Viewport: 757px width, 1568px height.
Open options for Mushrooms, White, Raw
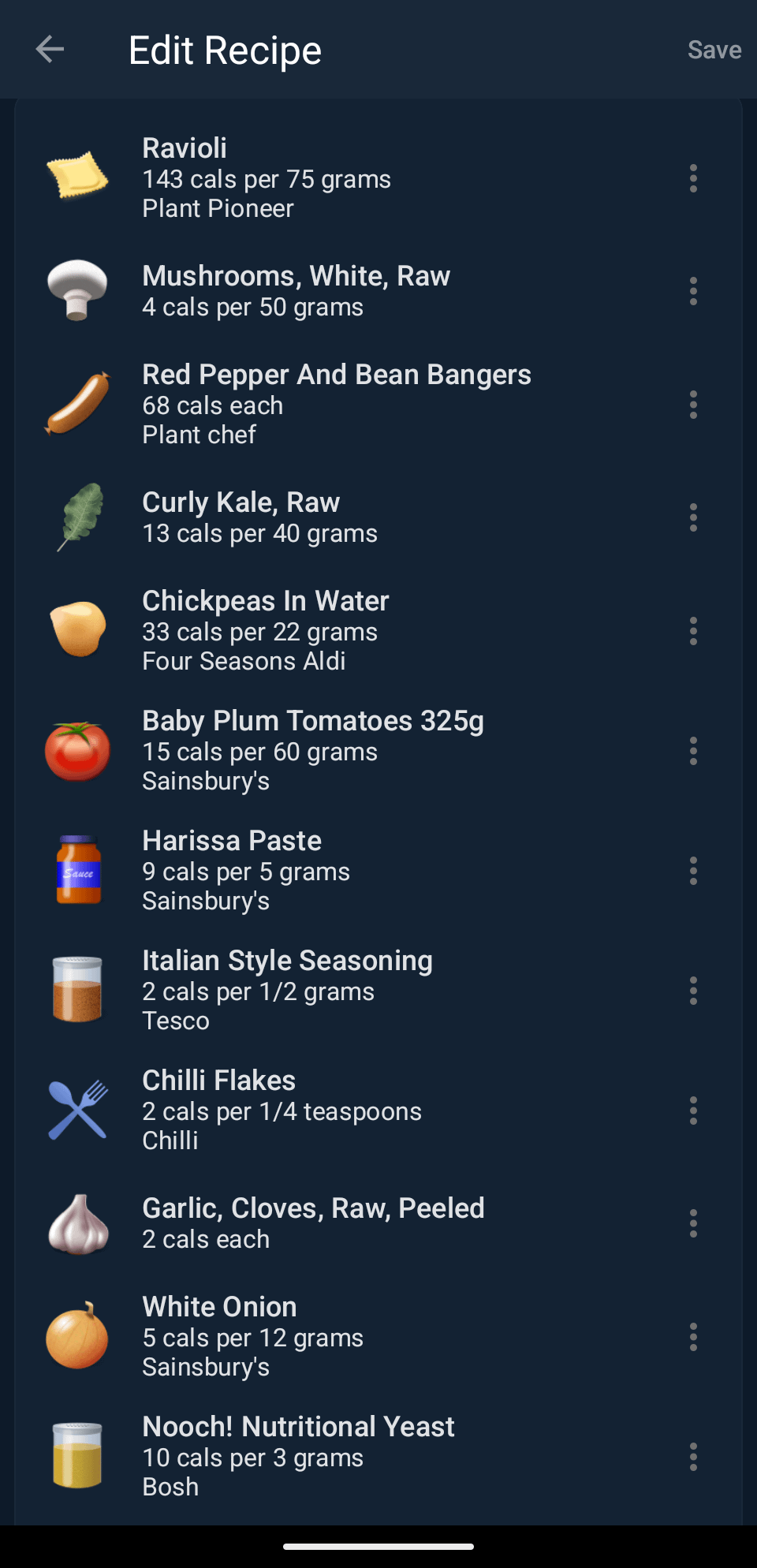pos(693,291)
